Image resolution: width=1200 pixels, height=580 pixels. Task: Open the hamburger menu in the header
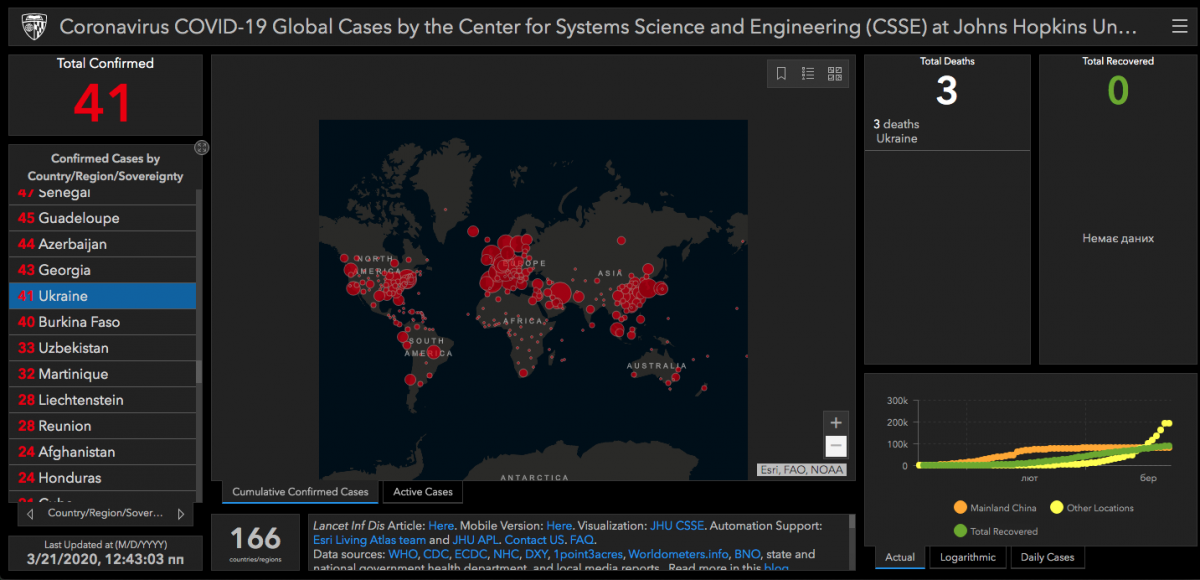click(x=1179, y=26)
